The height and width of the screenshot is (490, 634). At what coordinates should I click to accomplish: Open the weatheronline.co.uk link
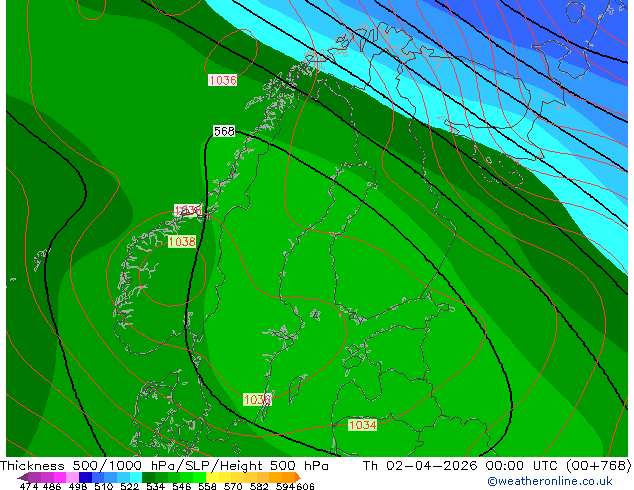pyautogui.click(x=549, y=481)
